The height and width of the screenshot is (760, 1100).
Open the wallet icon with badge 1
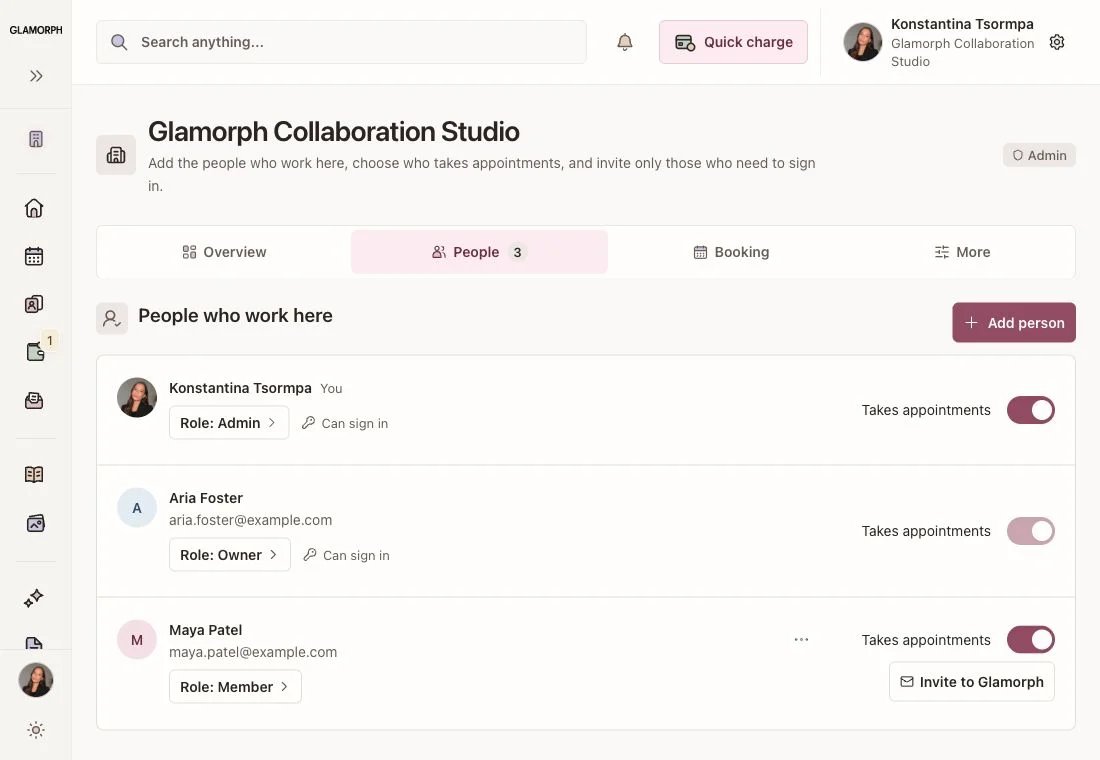(35, 352)
